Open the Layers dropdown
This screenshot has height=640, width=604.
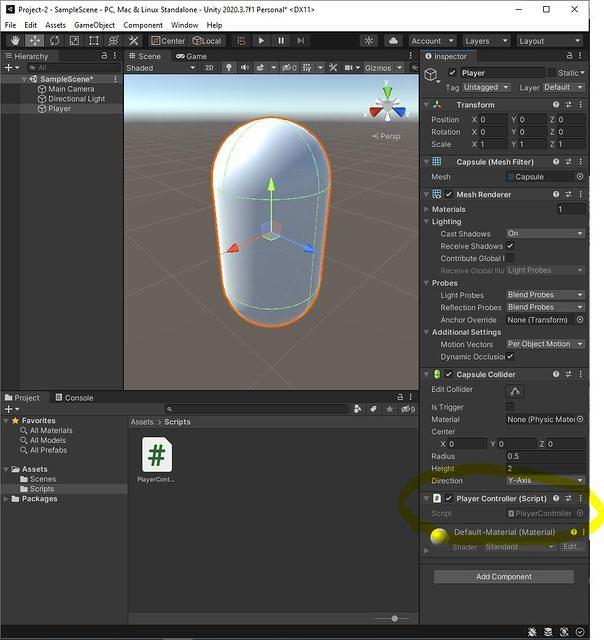click(x=486, y=41)
